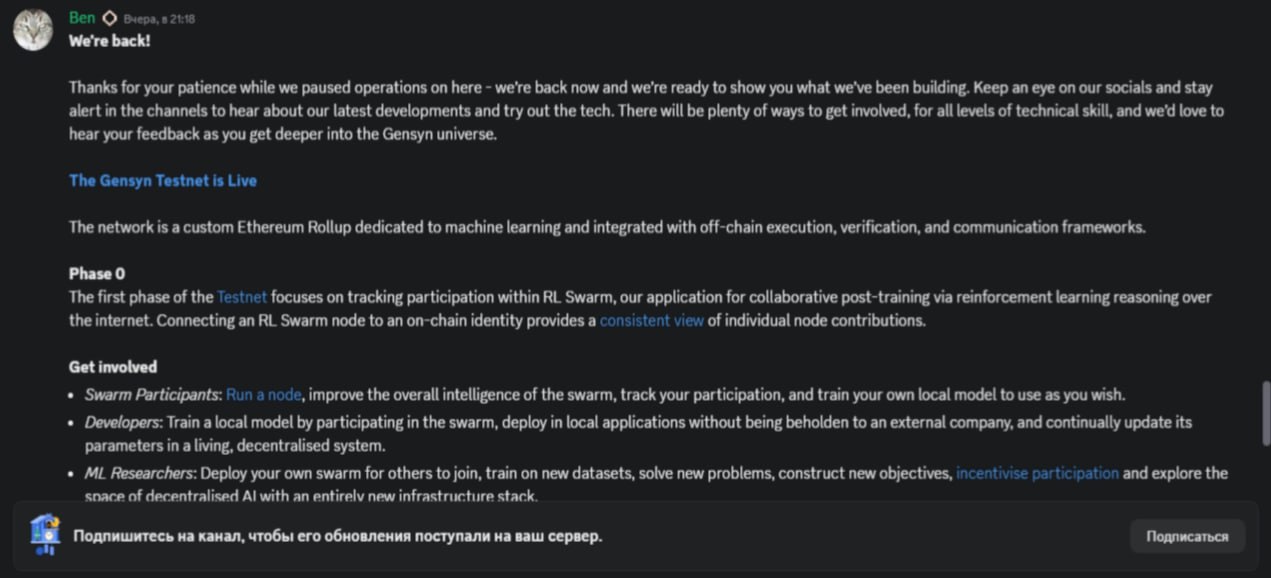
Task: Click the role badge icon beside Ben
Action: coord(110,19)
